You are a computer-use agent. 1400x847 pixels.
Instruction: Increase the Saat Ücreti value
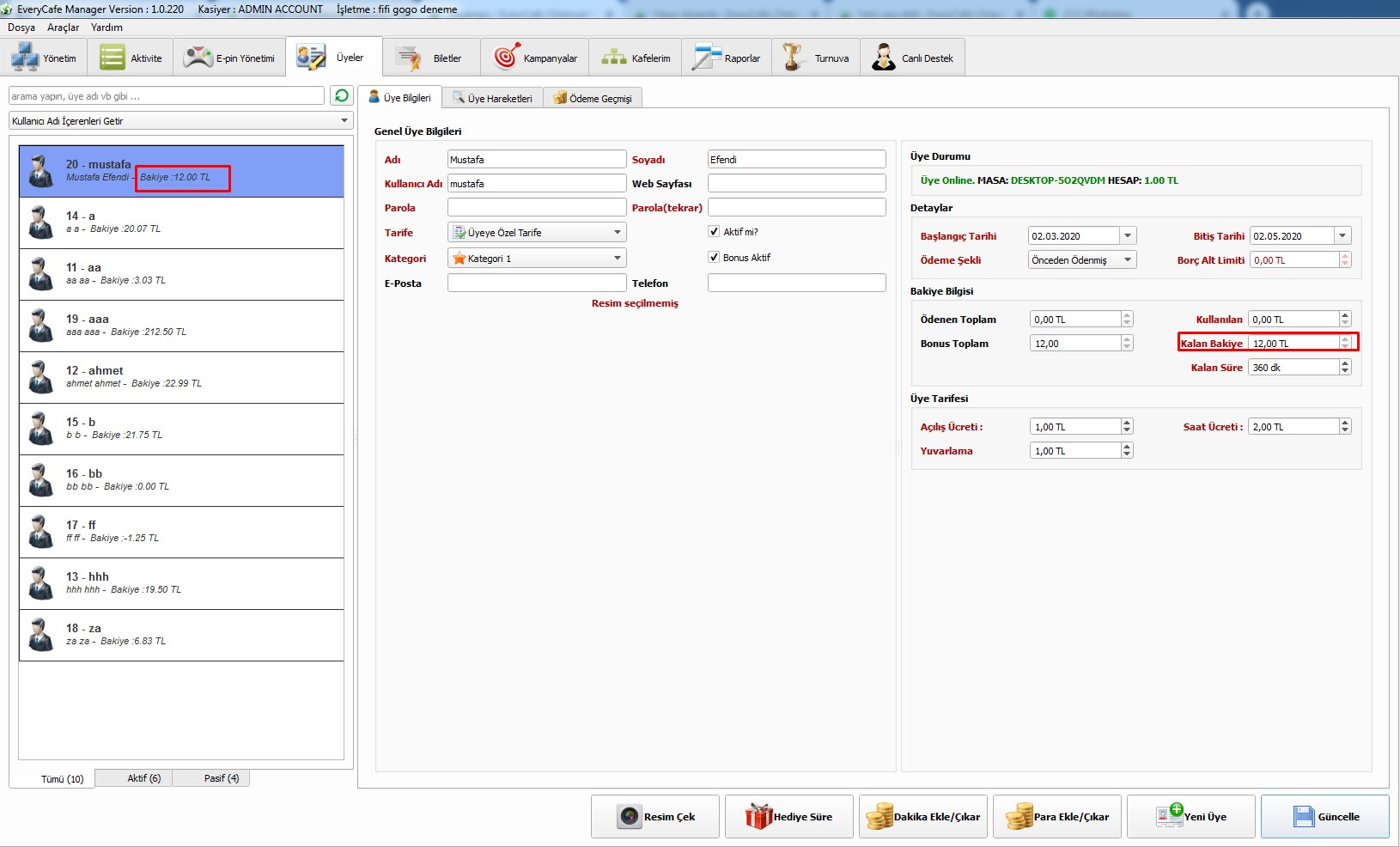click(1345, 423)
